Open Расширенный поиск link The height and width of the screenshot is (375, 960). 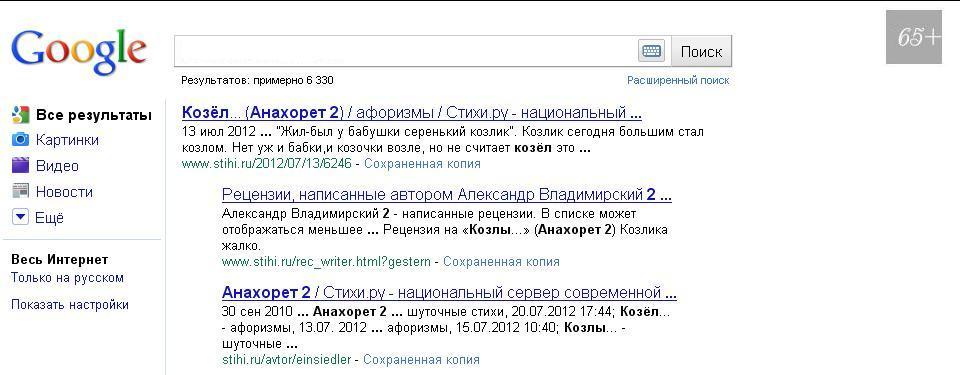(x=678, y=80)
